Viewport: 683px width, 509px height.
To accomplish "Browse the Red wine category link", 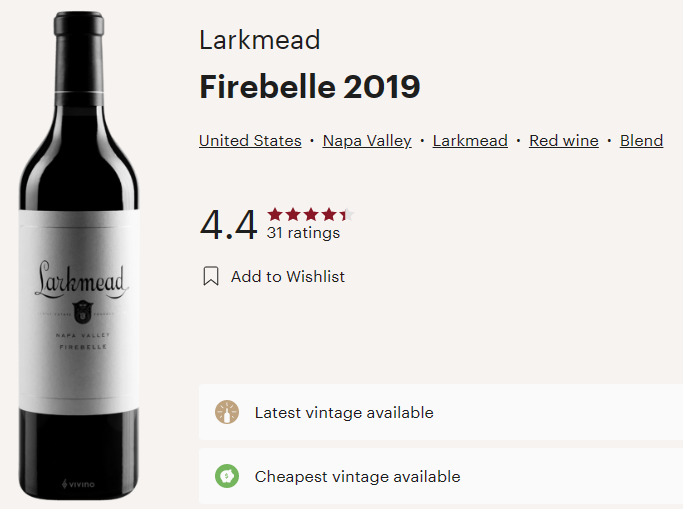I will [563, 141].
